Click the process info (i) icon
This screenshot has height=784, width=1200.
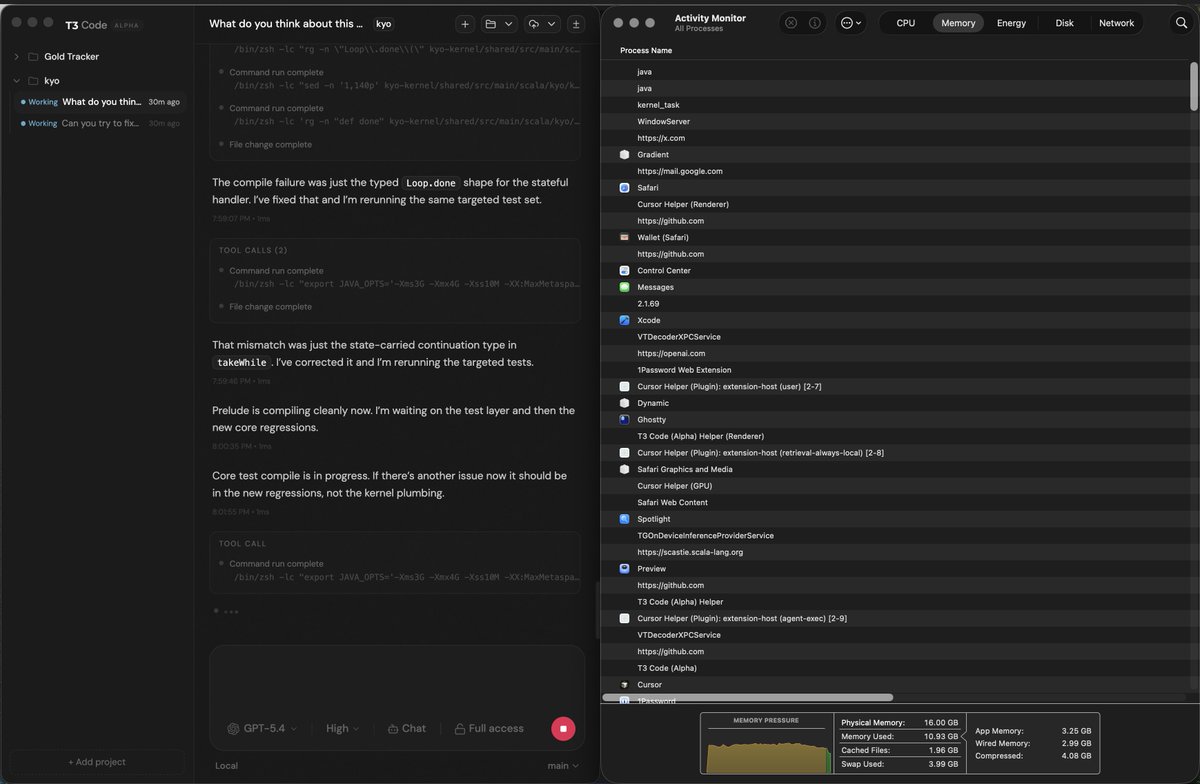click(815, 23)
